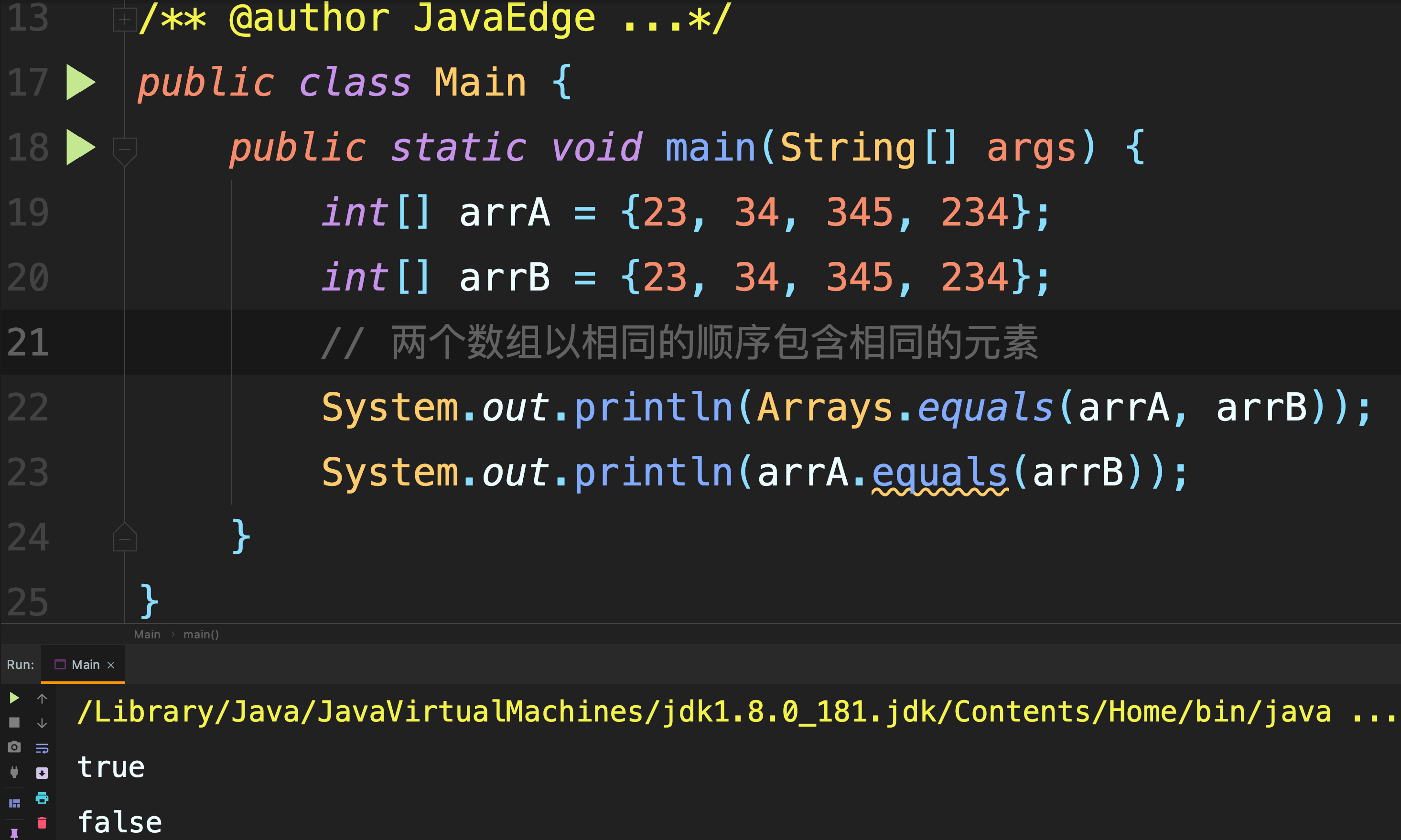Click up arrow to previous stack trace

pyautogui.click(x=42, y=699)
